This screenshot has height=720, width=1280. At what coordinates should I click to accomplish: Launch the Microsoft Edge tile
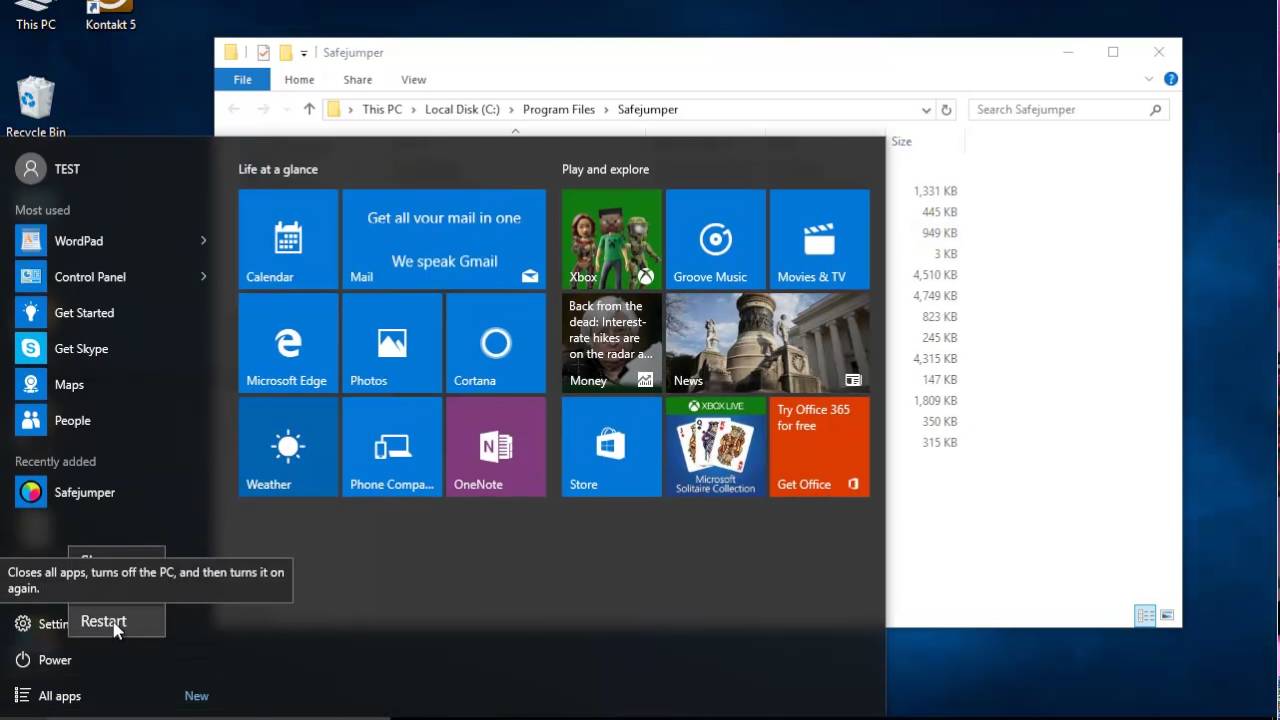(x=288, y=343)
